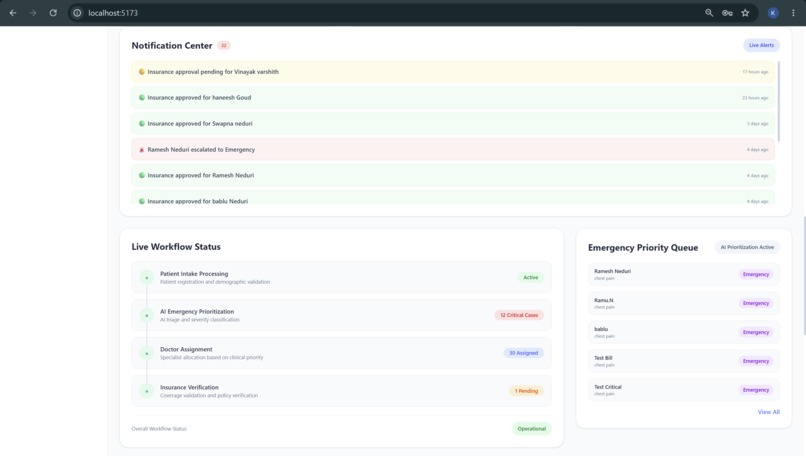Viewport: 806px width, 456px height.
Task: Click red alert icon on Ramesh Neduri escalation
Action: coord(142,150)
